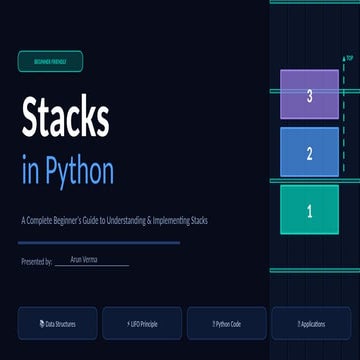Click the presenter name 'Arun Verma'
The width and height of the screenshot is (360, 360).
coord(84,260)
